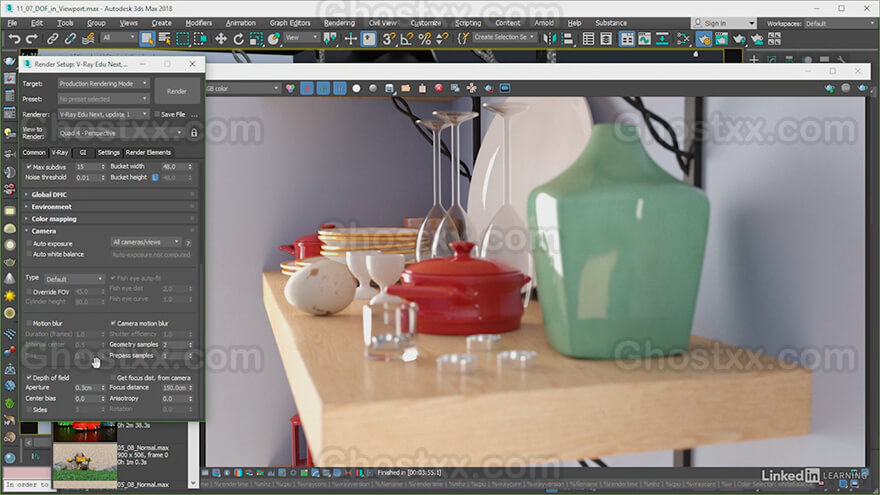880x495 pixels.
Task: Click the Undo arrow icon
Action: tap(13, 39)
